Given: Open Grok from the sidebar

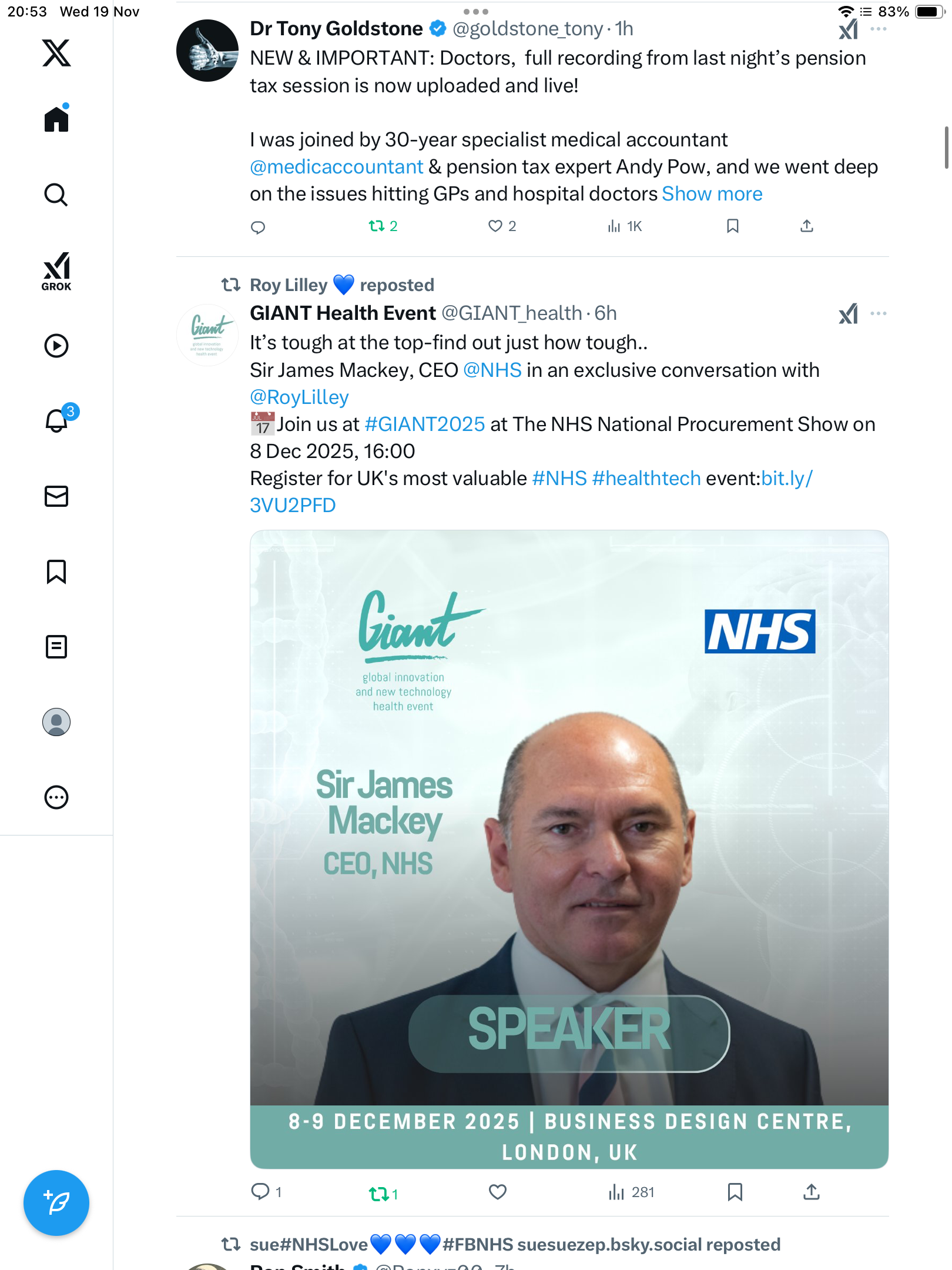Looking at the screenshot, I should point(56,271).
